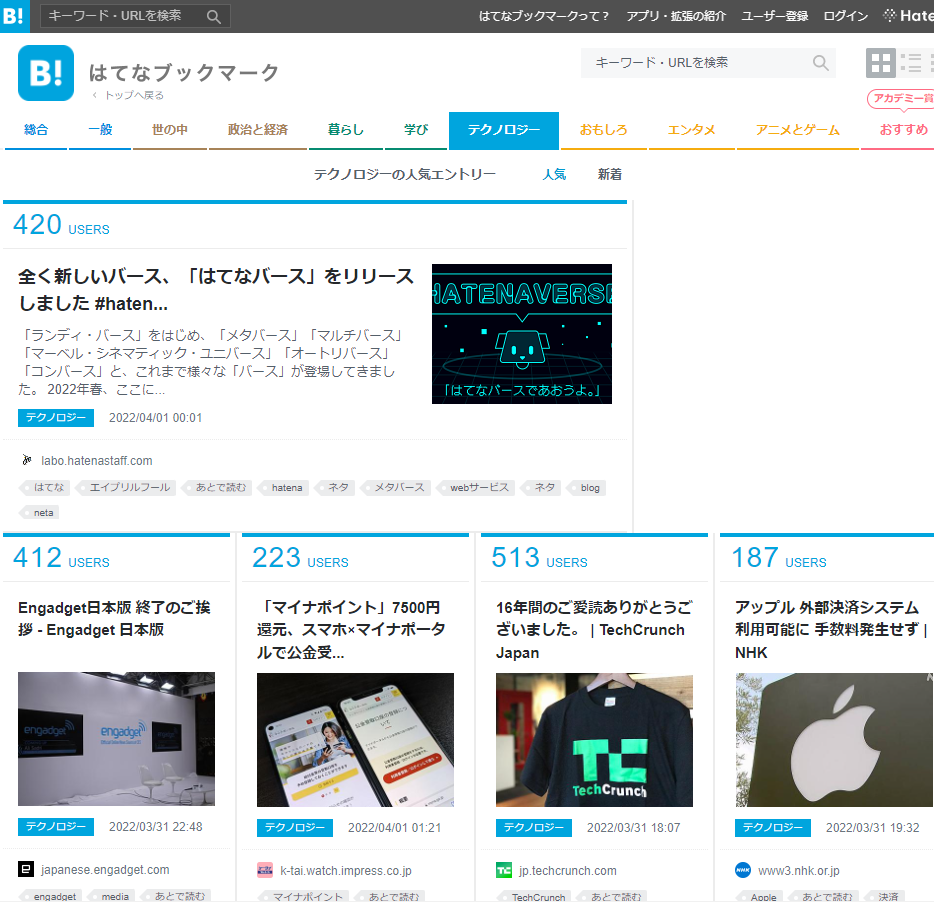Open the 187 USERS bookmark count

coord(779,558)
